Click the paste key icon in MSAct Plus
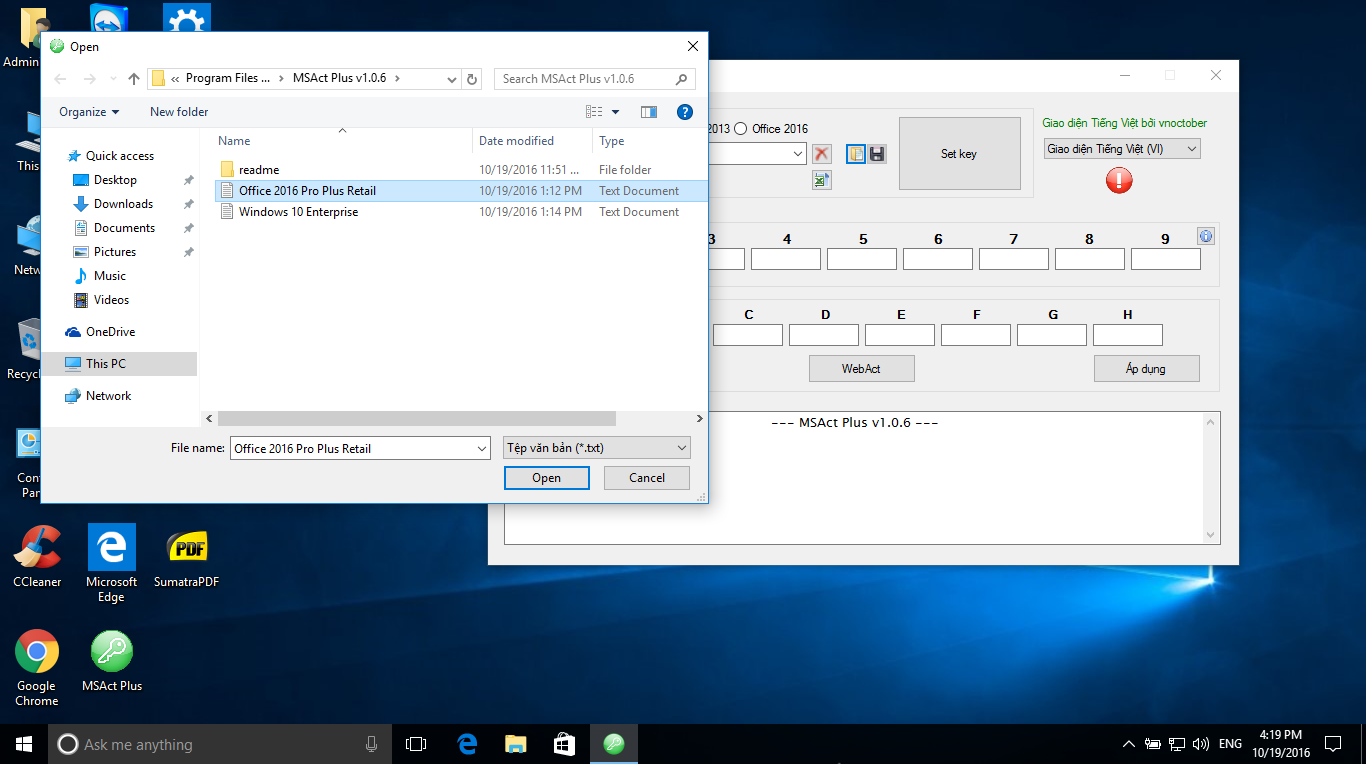Viewport: 1366px width, 764px height. pyautogui.click(x=856, y=153)
